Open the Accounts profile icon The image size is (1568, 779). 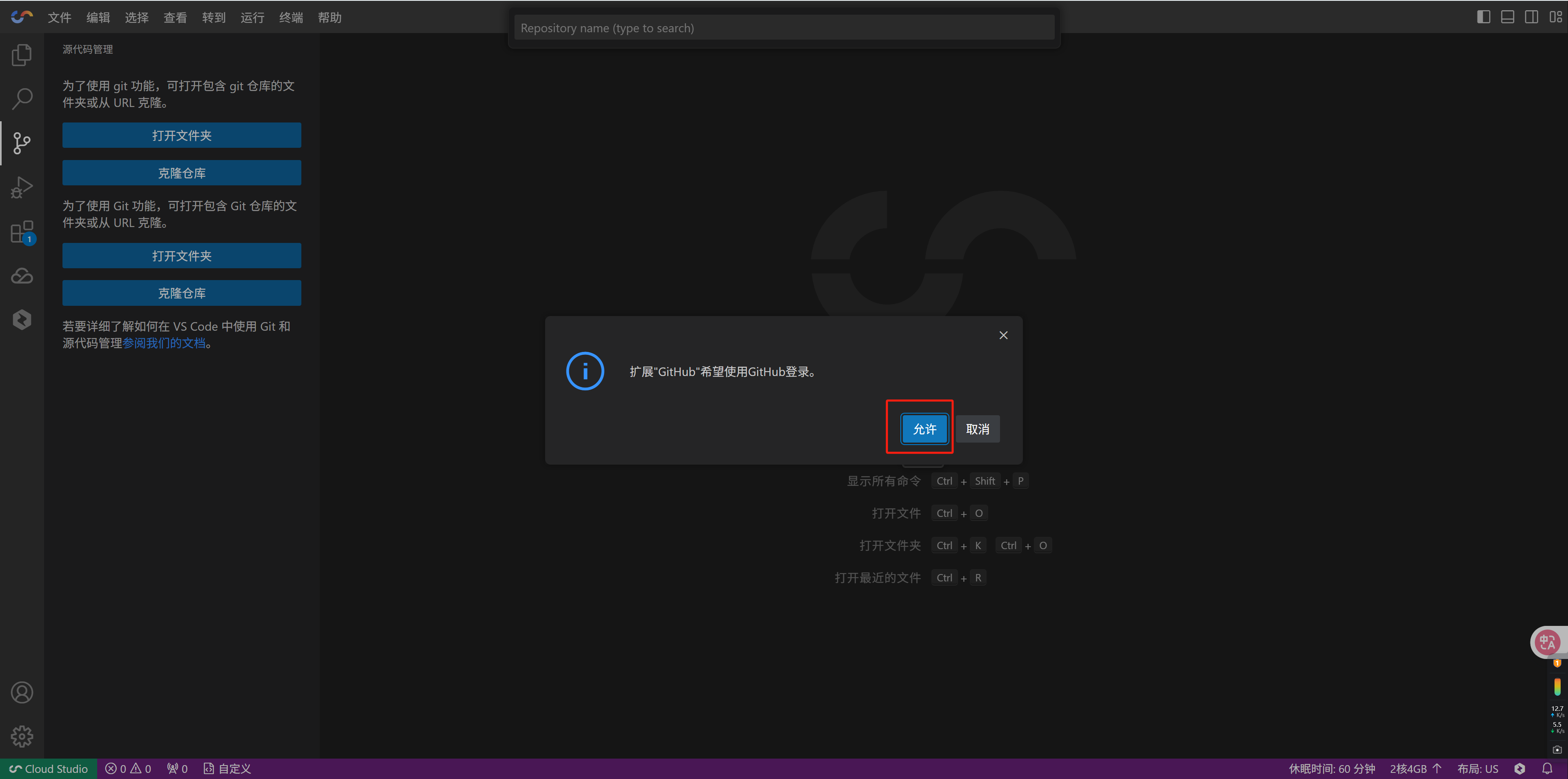22,692
